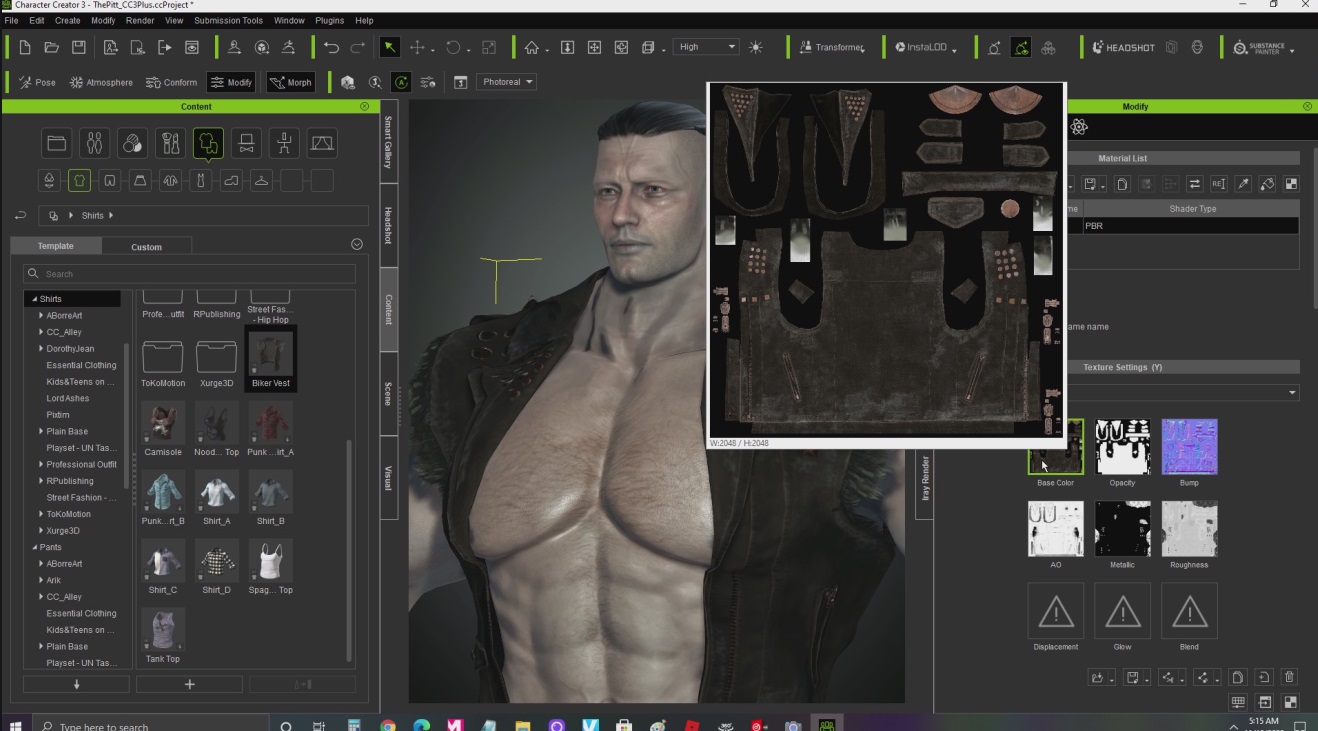Expand the content options circle chevron

357,244
